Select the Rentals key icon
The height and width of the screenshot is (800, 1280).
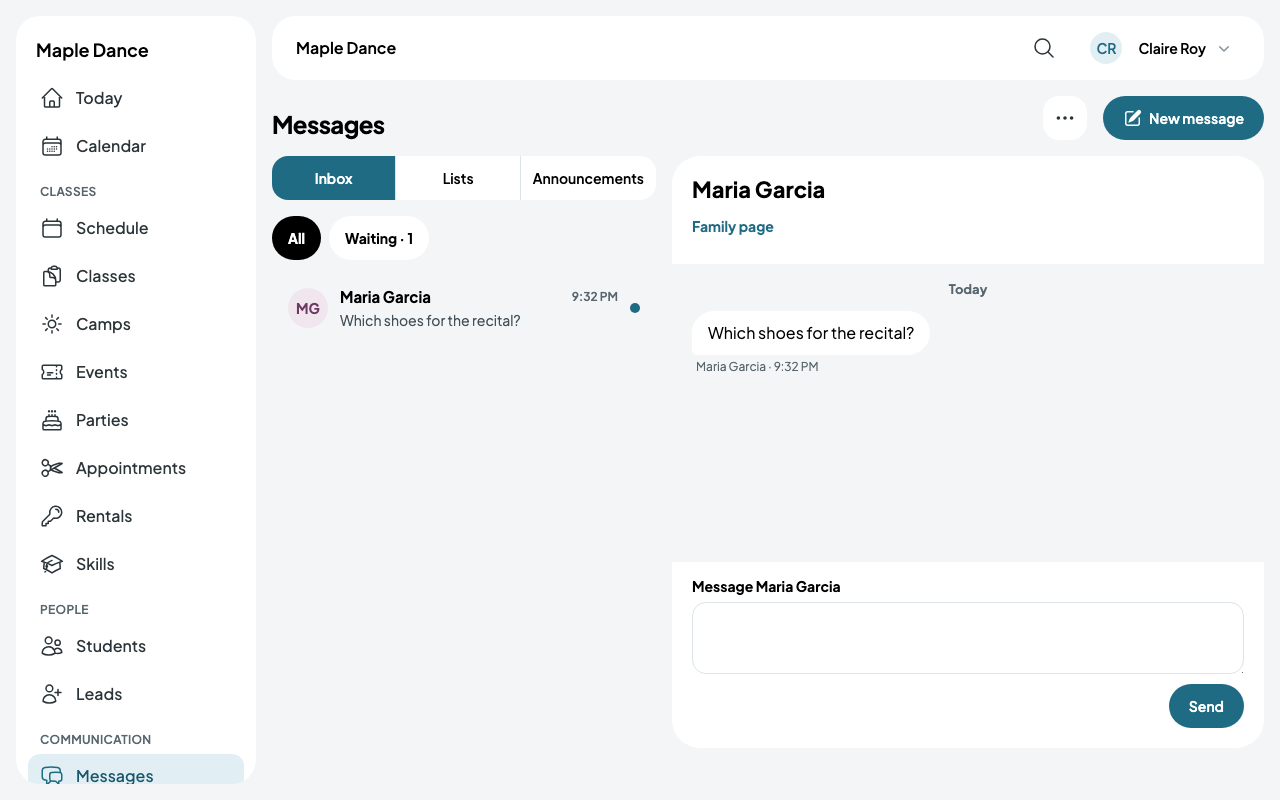(x=52, y=516)
